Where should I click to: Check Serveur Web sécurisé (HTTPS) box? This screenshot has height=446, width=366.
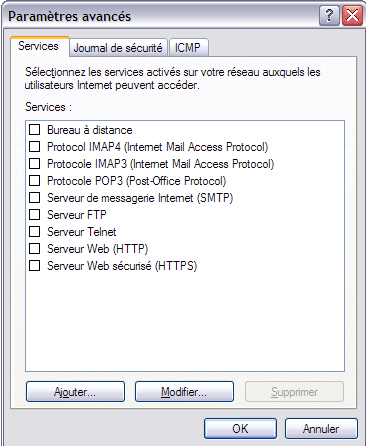tap(35, 265)
